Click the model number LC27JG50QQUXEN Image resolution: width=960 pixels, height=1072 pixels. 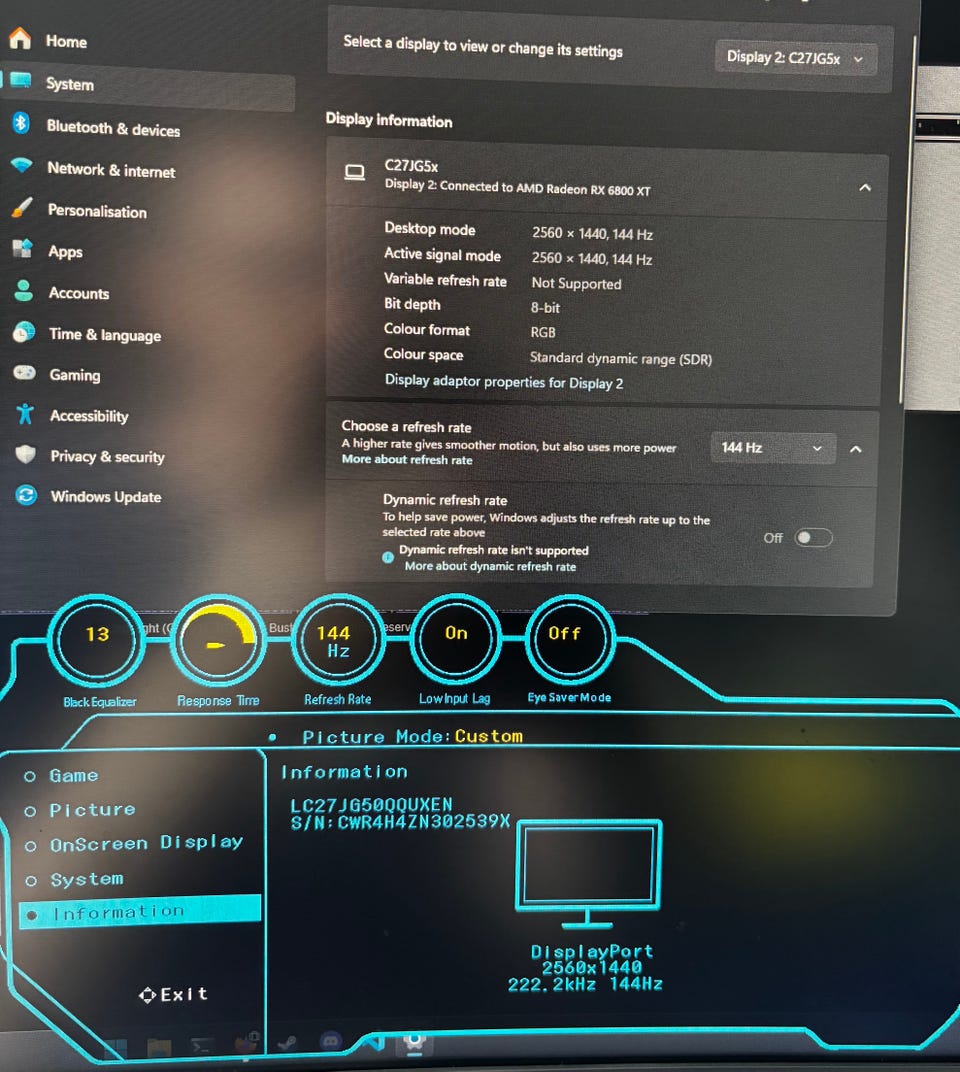371,804
